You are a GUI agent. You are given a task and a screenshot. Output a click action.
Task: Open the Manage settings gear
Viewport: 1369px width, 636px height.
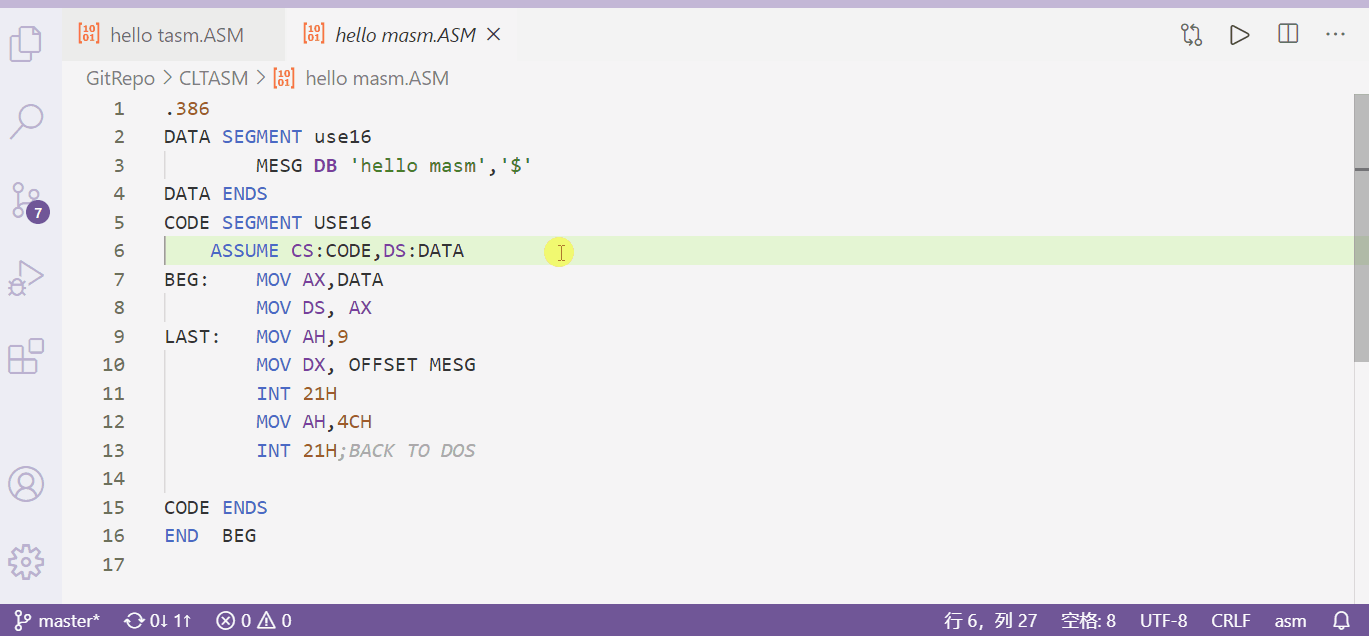(26, 562)
